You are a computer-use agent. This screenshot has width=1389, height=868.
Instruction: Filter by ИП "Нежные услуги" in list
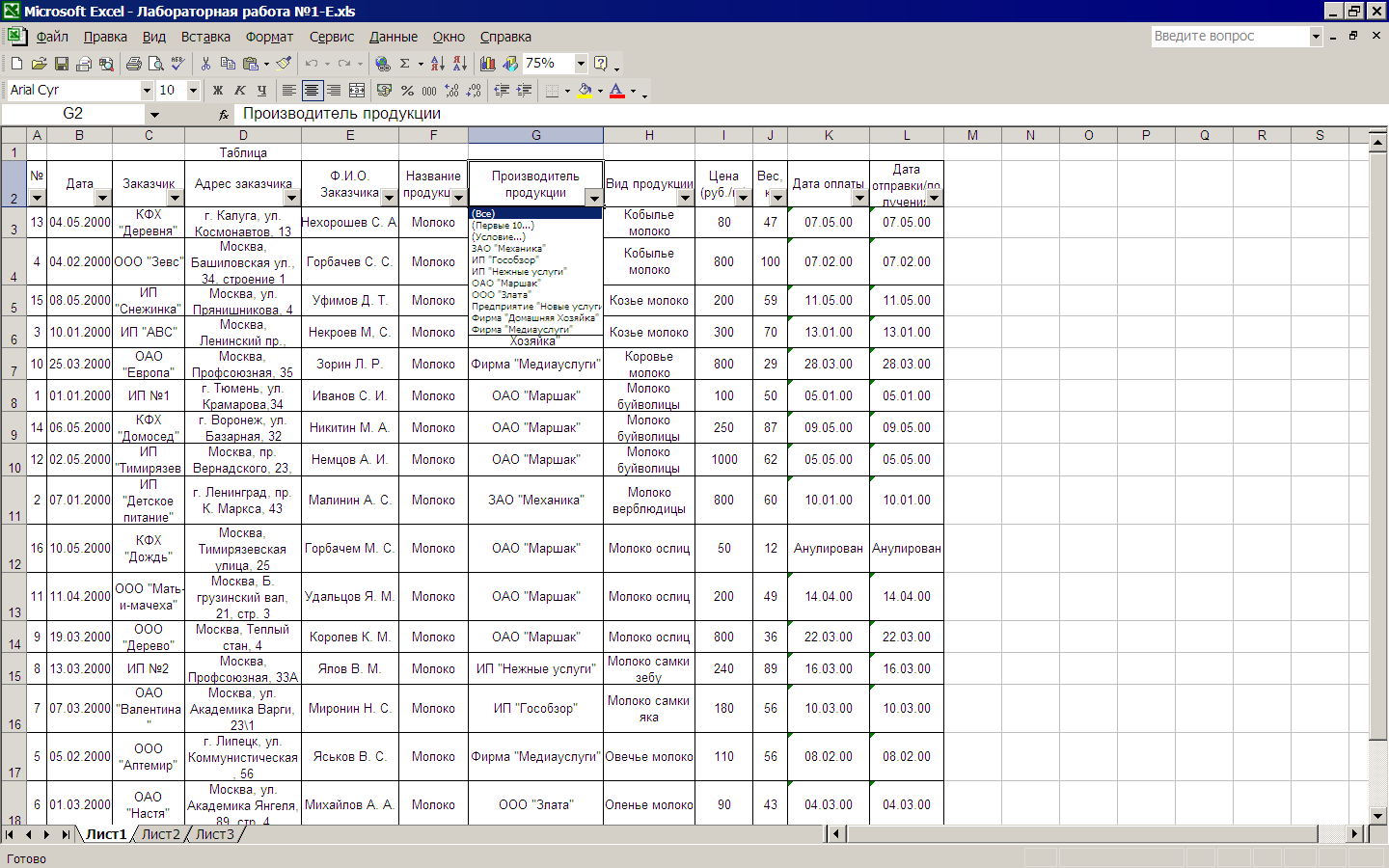pos(535,271)
